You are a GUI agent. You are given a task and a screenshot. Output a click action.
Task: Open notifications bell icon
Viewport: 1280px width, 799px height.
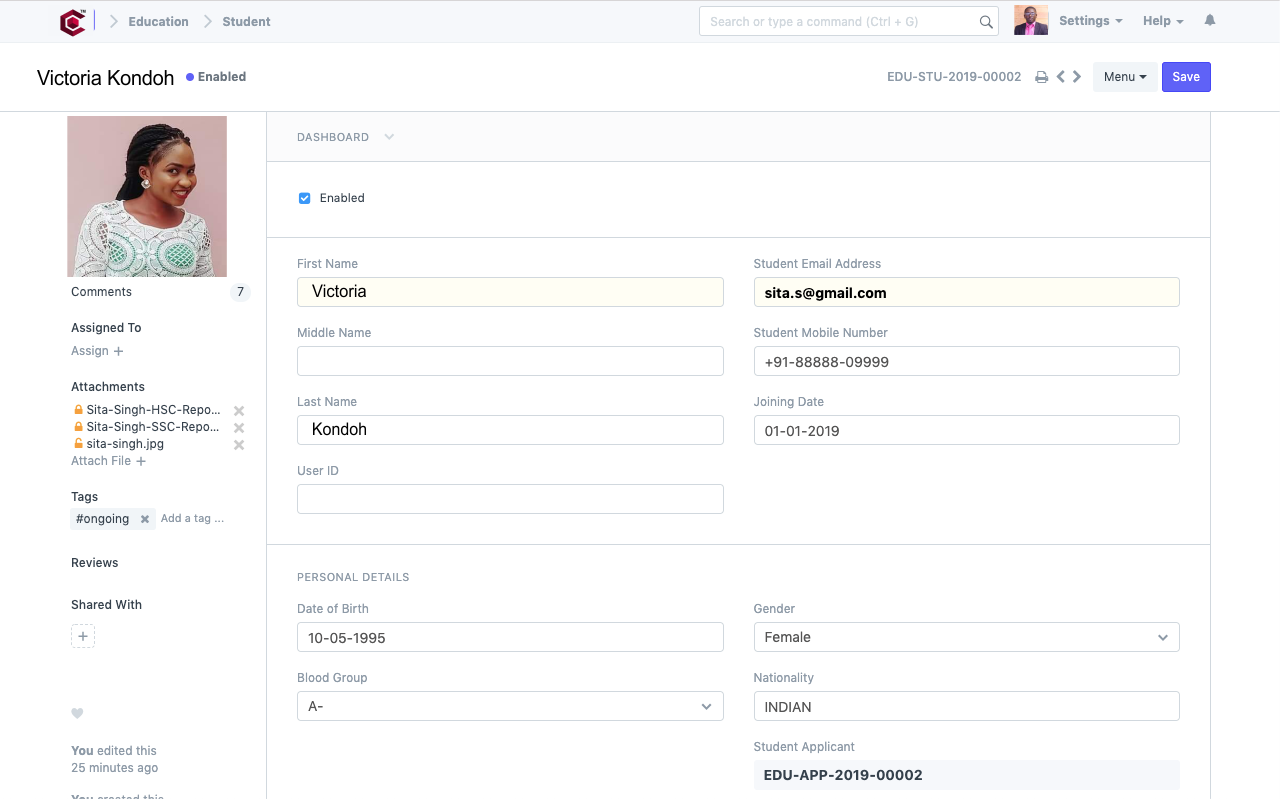click(x=1210, y=21)
